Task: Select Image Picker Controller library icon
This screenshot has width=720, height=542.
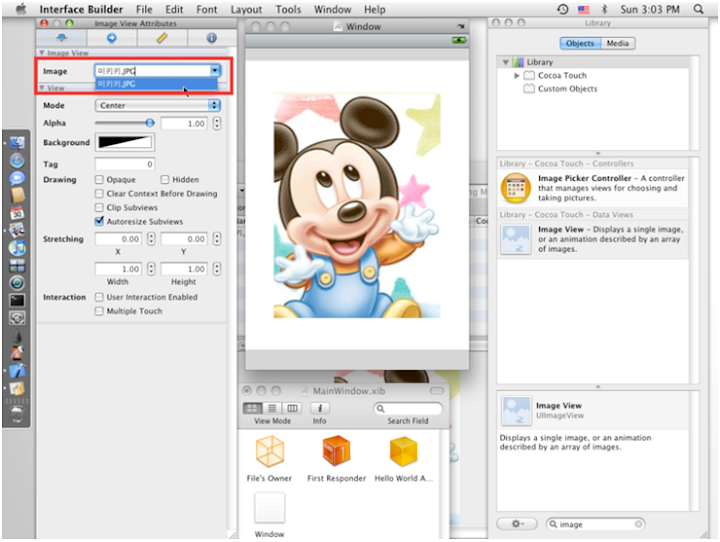Action: (x=516, y=187)
